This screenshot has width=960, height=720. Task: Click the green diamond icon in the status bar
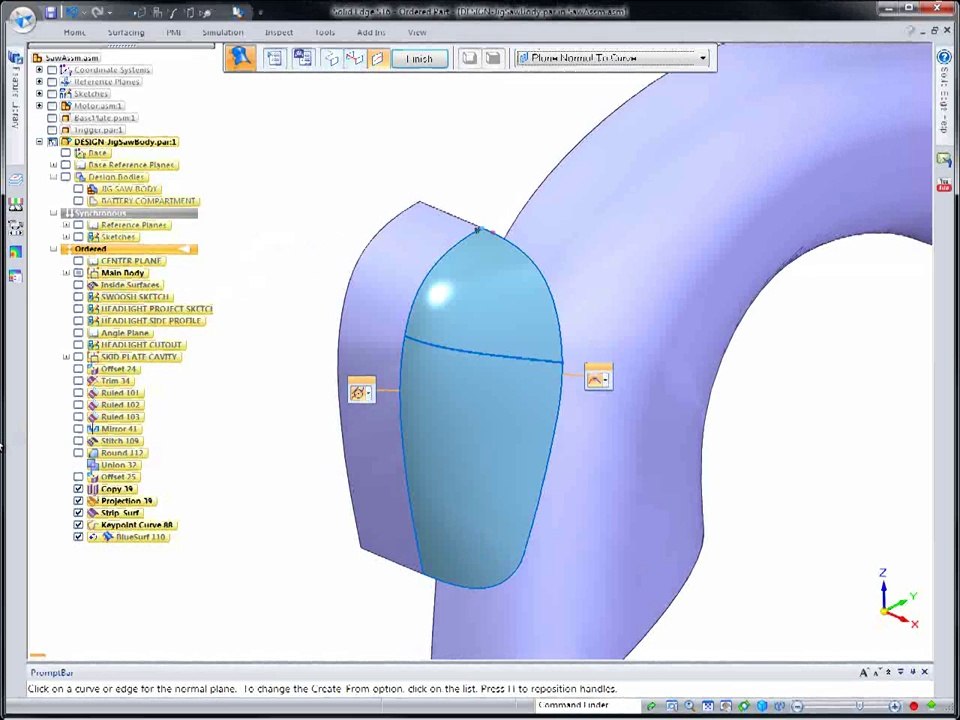(x=932, y=705)
